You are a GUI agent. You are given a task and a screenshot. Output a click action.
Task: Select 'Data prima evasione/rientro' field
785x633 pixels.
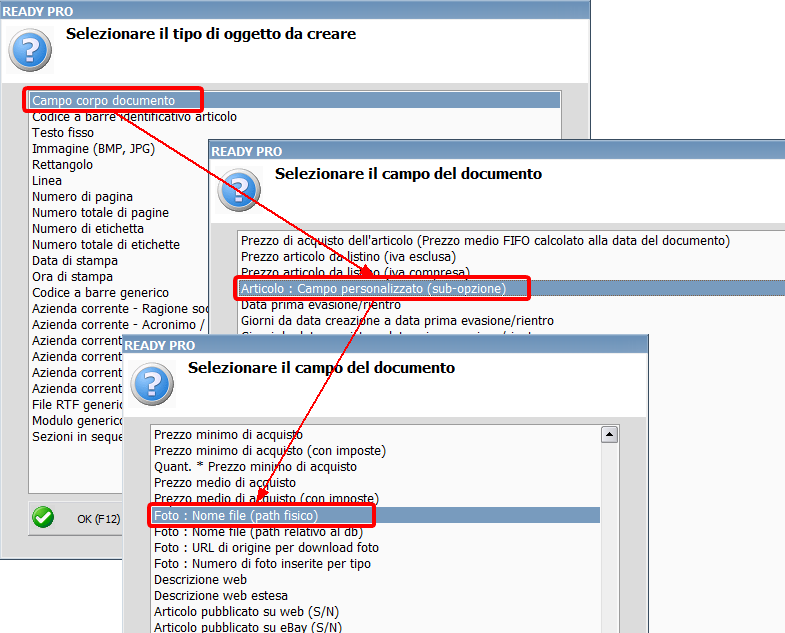[321, 304]
